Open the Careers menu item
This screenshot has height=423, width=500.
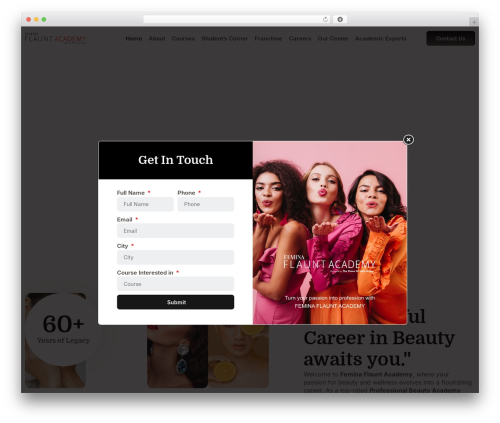click(300, 38)
